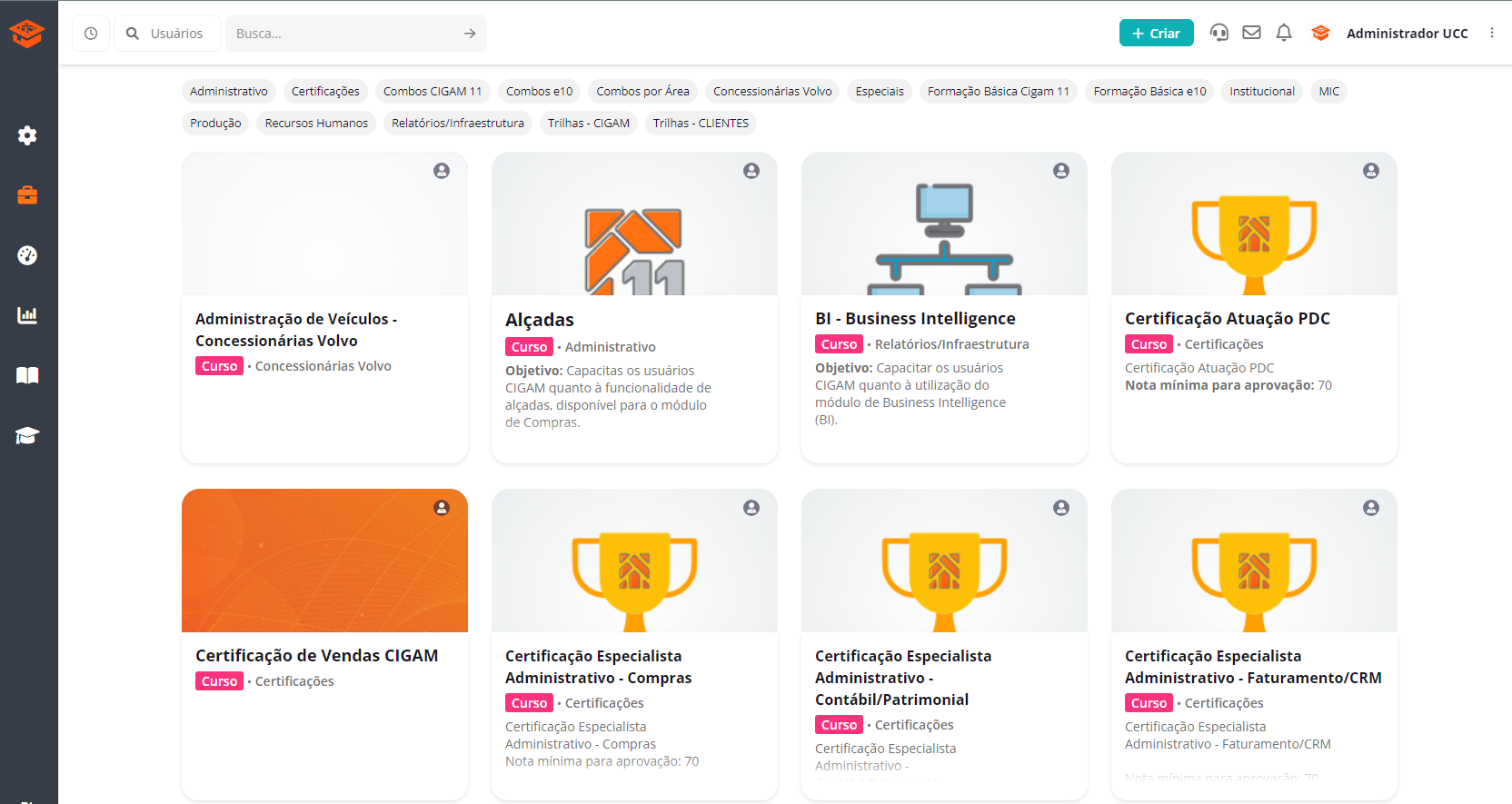Open BI - Business Intelligence course thumbnail
Viewport: 1512px width, 804px height.
click(944, 224)
